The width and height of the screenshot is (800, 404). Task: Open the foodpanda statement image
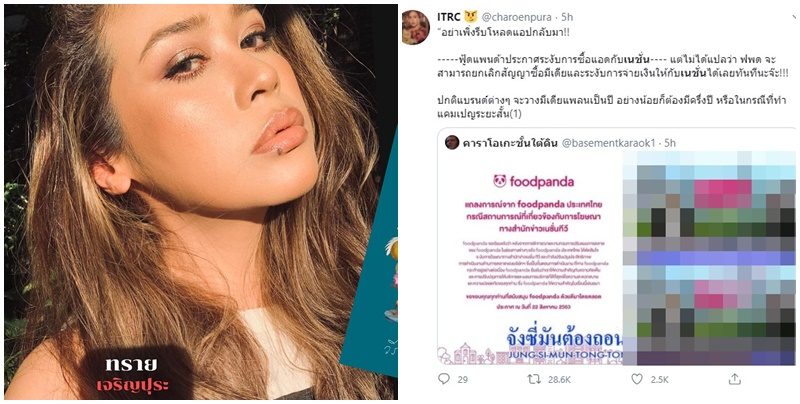pos(530,258)
